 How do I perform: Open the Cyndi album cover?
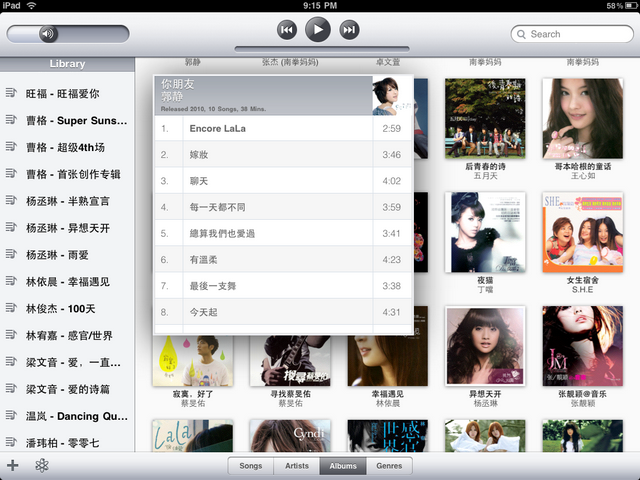[290, 436]
